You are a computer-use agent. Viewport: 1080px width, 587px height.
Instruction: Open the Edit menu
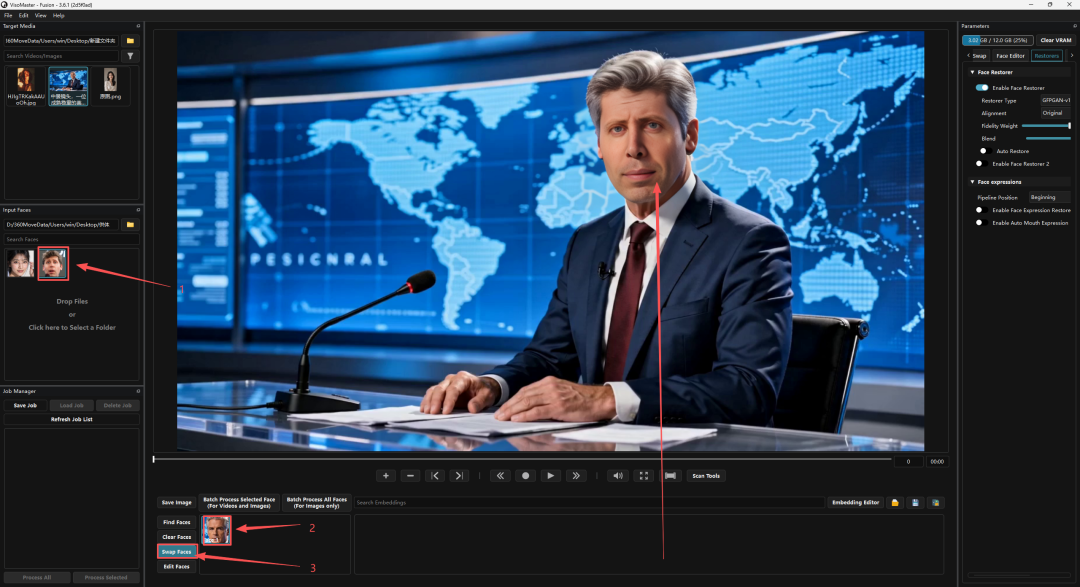23,15
